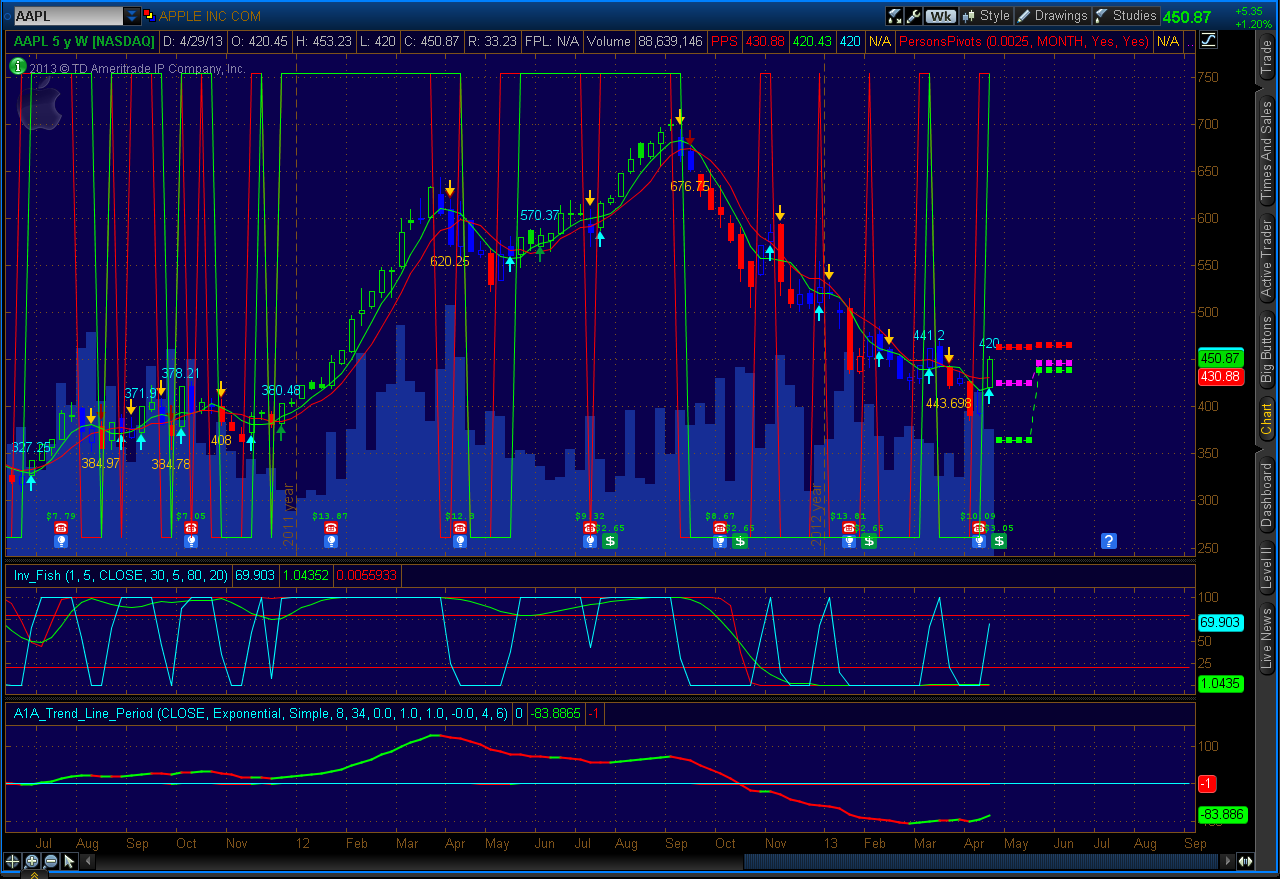Click the earnings bulb icon below $13.87
This screenshot has width=1280, height=879.
(330, 541)
